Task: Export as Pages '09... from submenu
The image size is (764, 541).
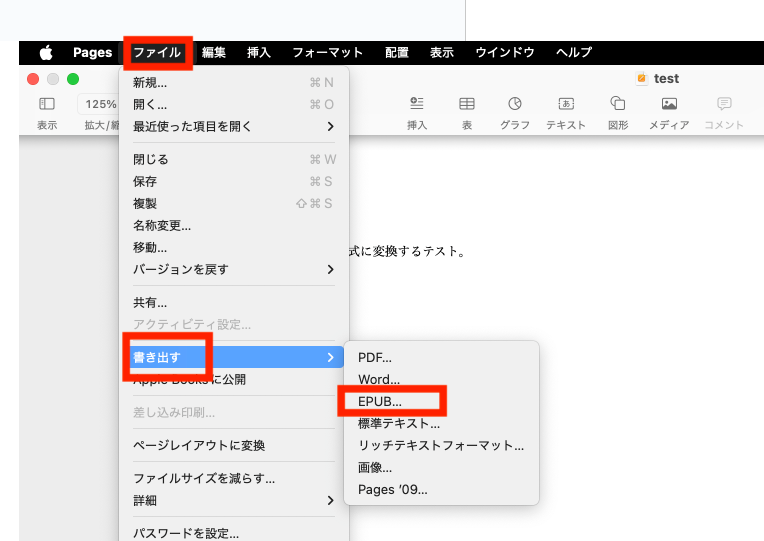Action: click(441, 490)
